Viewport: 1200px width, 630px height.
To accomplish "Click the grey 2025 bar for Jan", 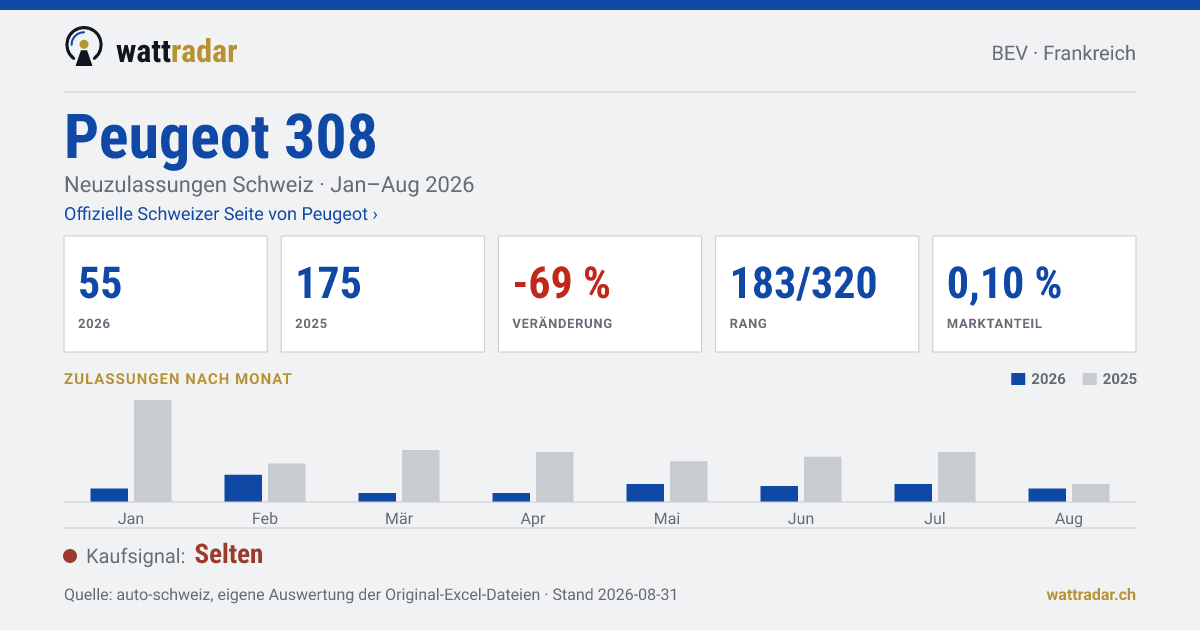I will click(x=153, y=451).
